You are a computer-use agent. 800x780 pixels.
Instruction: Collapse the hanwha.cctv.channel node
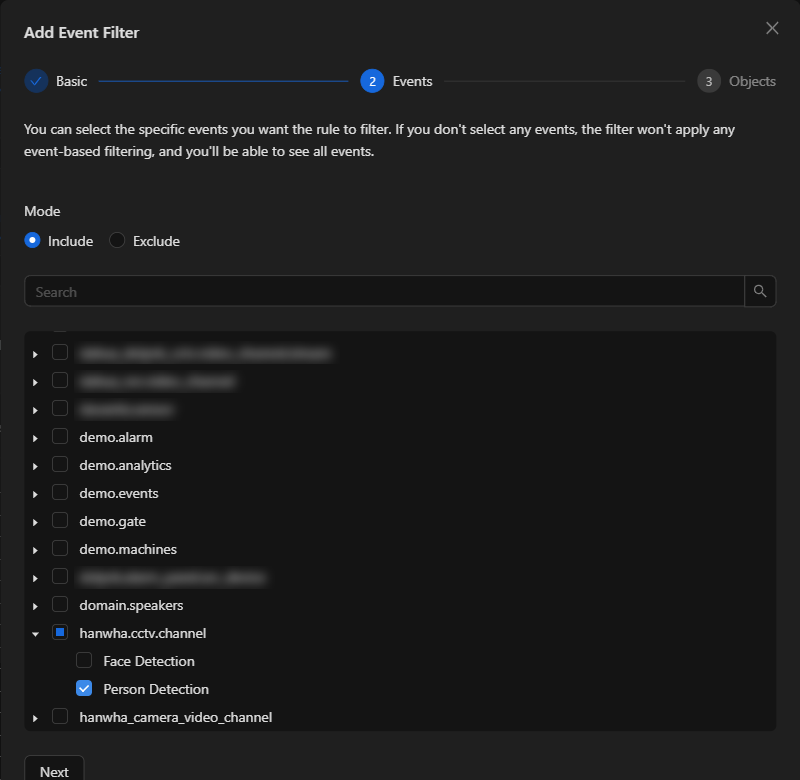(x=35, y=634)
